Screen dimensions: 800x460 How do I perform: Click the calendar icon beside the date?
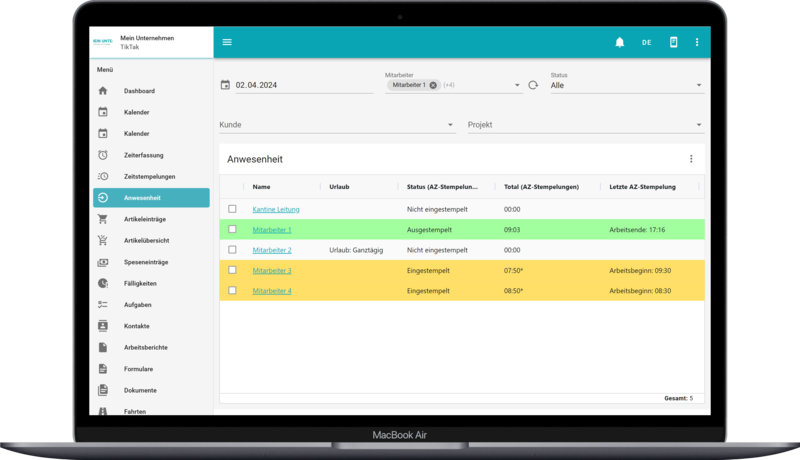225,85
